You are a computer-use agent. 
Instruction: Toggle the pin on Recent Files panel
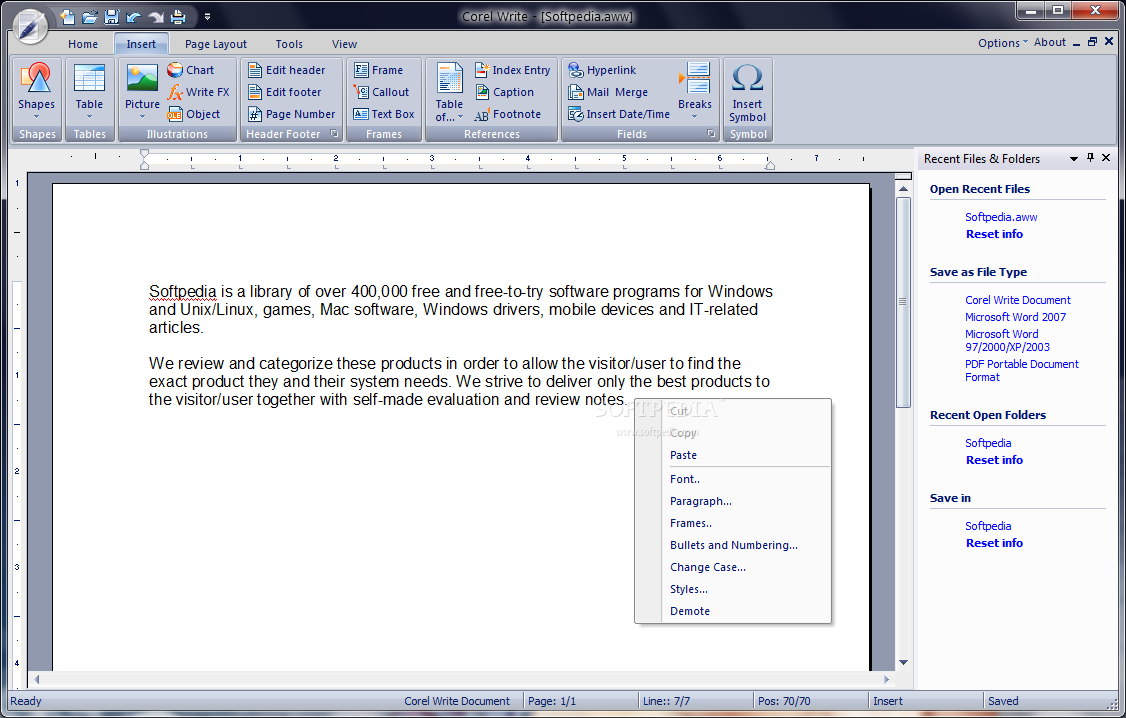point(1090,158)
